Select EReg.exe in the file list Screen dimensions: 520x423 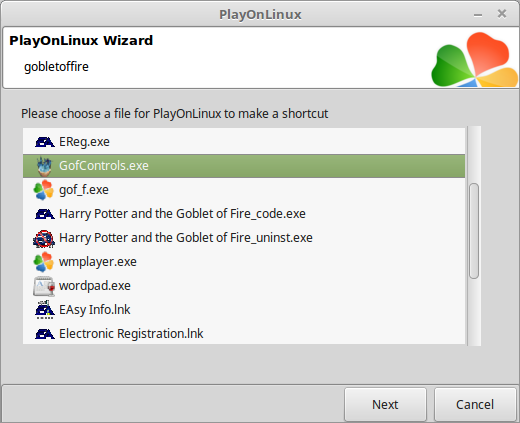(x=244, y=142)
